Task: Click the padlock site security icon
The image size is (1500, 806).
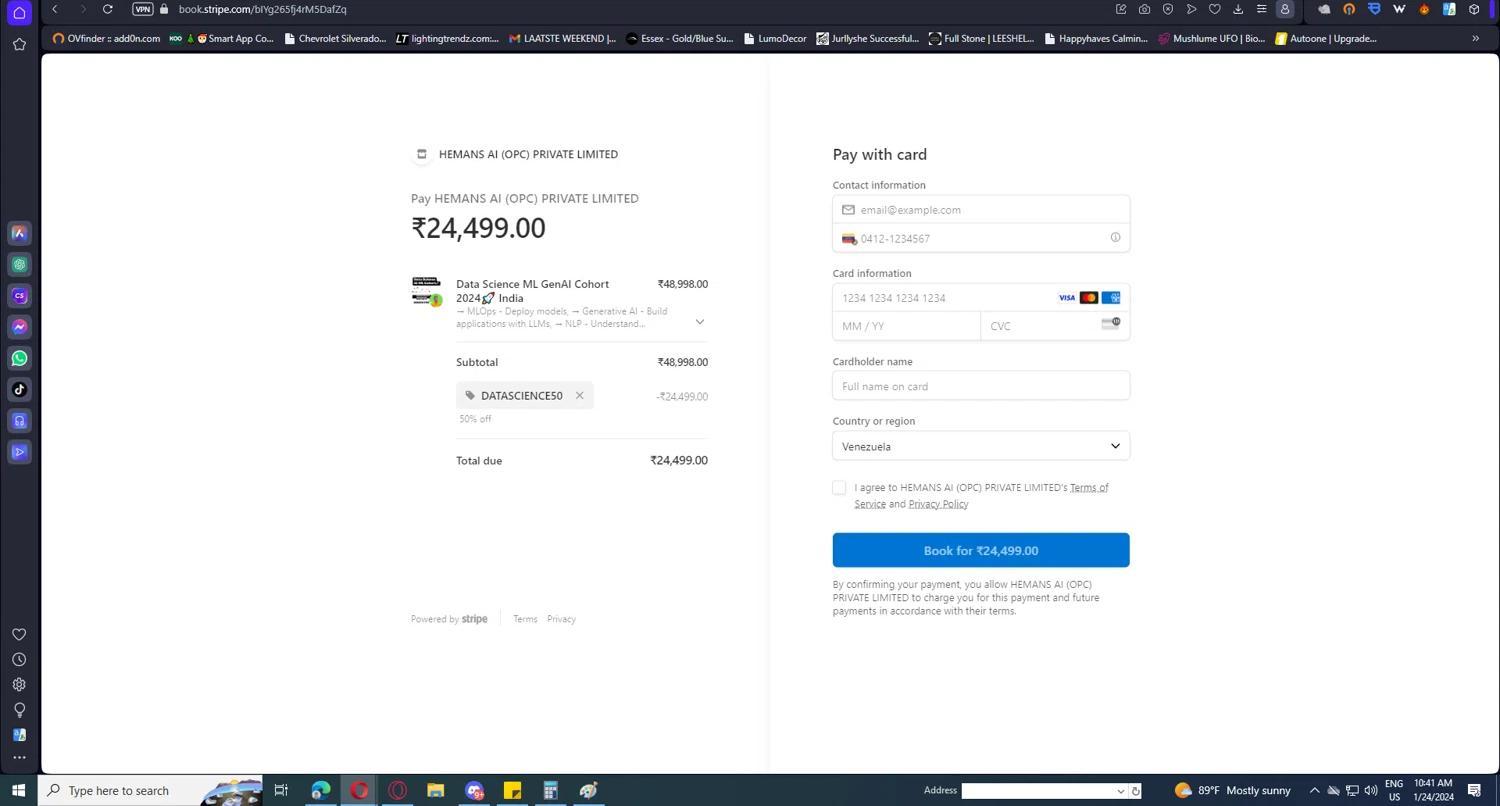Action: click(164, 9)
